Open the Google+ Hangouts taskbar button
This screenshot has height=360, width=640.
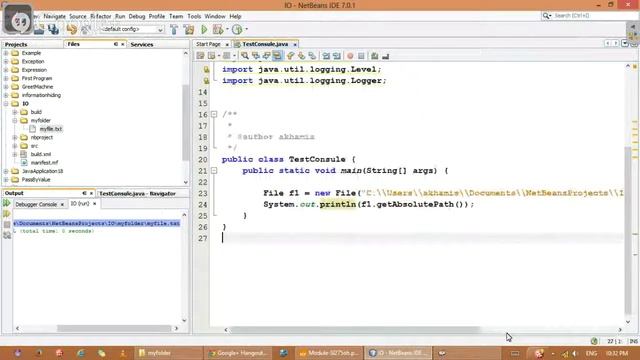click(238, 353)
